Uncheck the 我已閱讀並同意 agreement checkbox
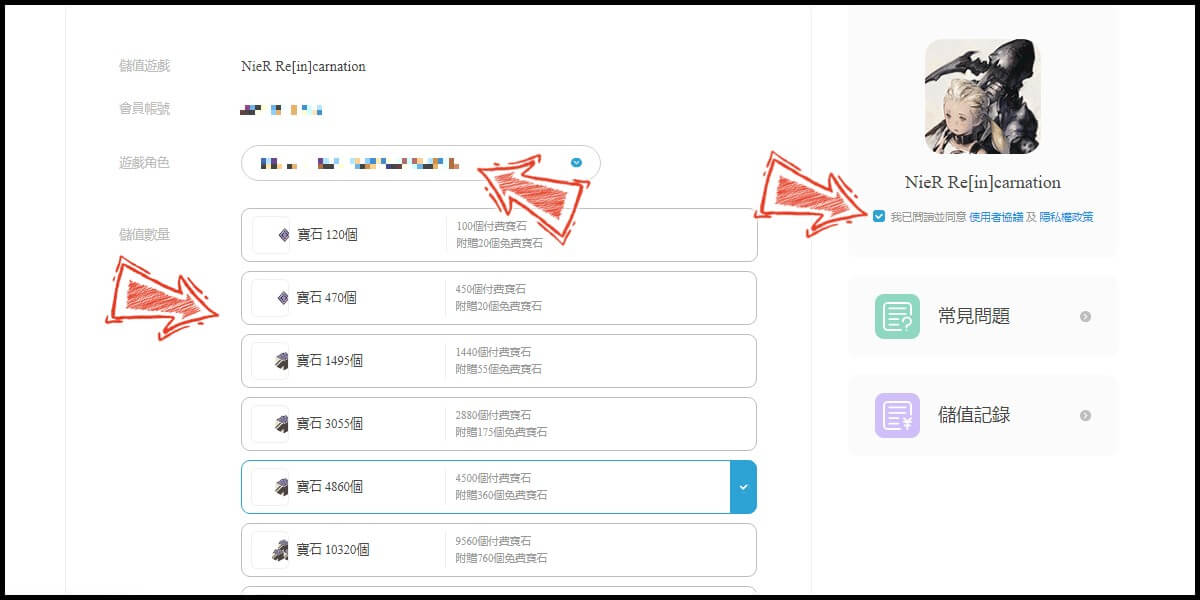Screen dimensions: 1200x600 pos(879,216)
